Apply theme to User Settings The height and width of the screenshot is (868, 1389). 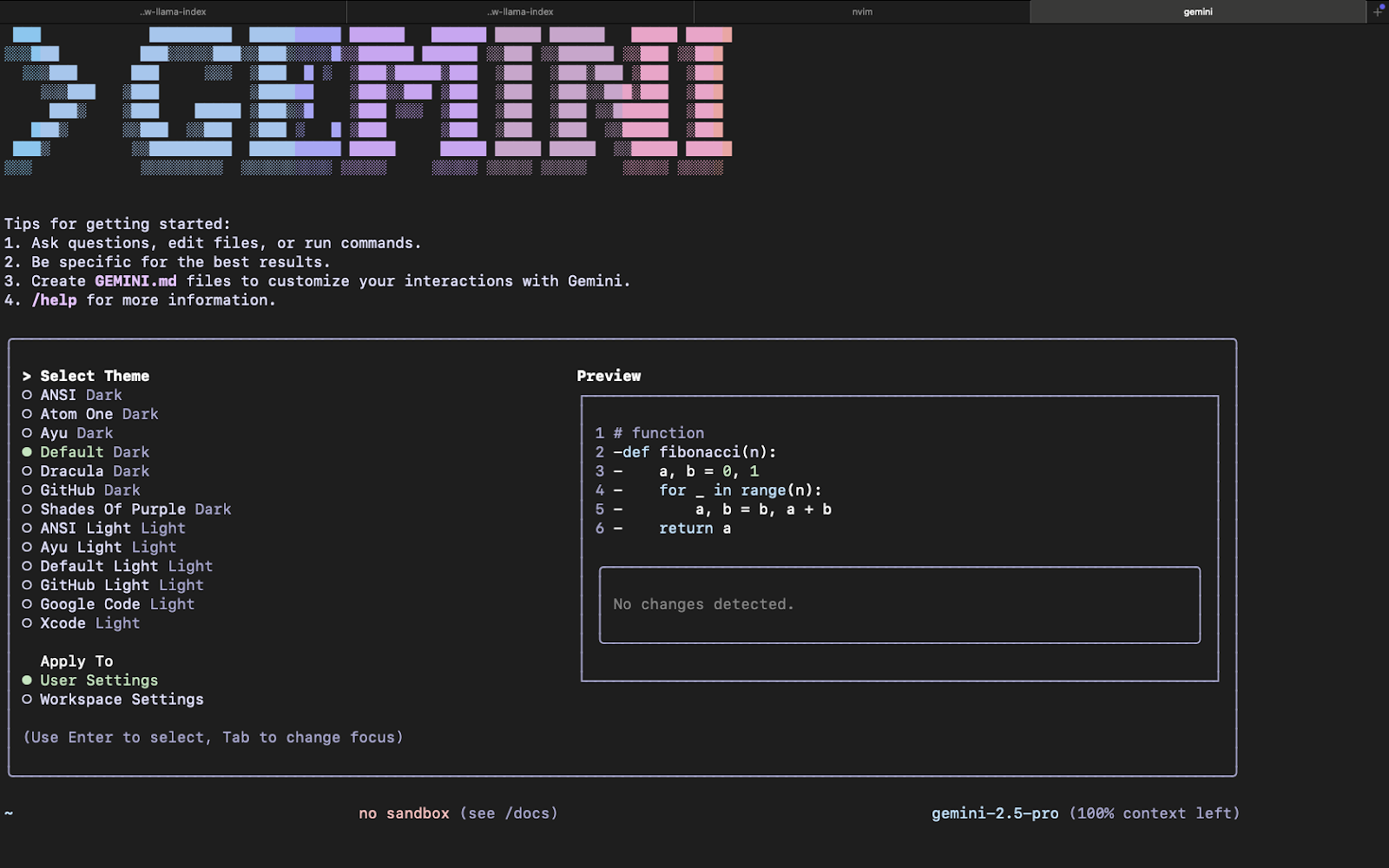coord(90,681)
